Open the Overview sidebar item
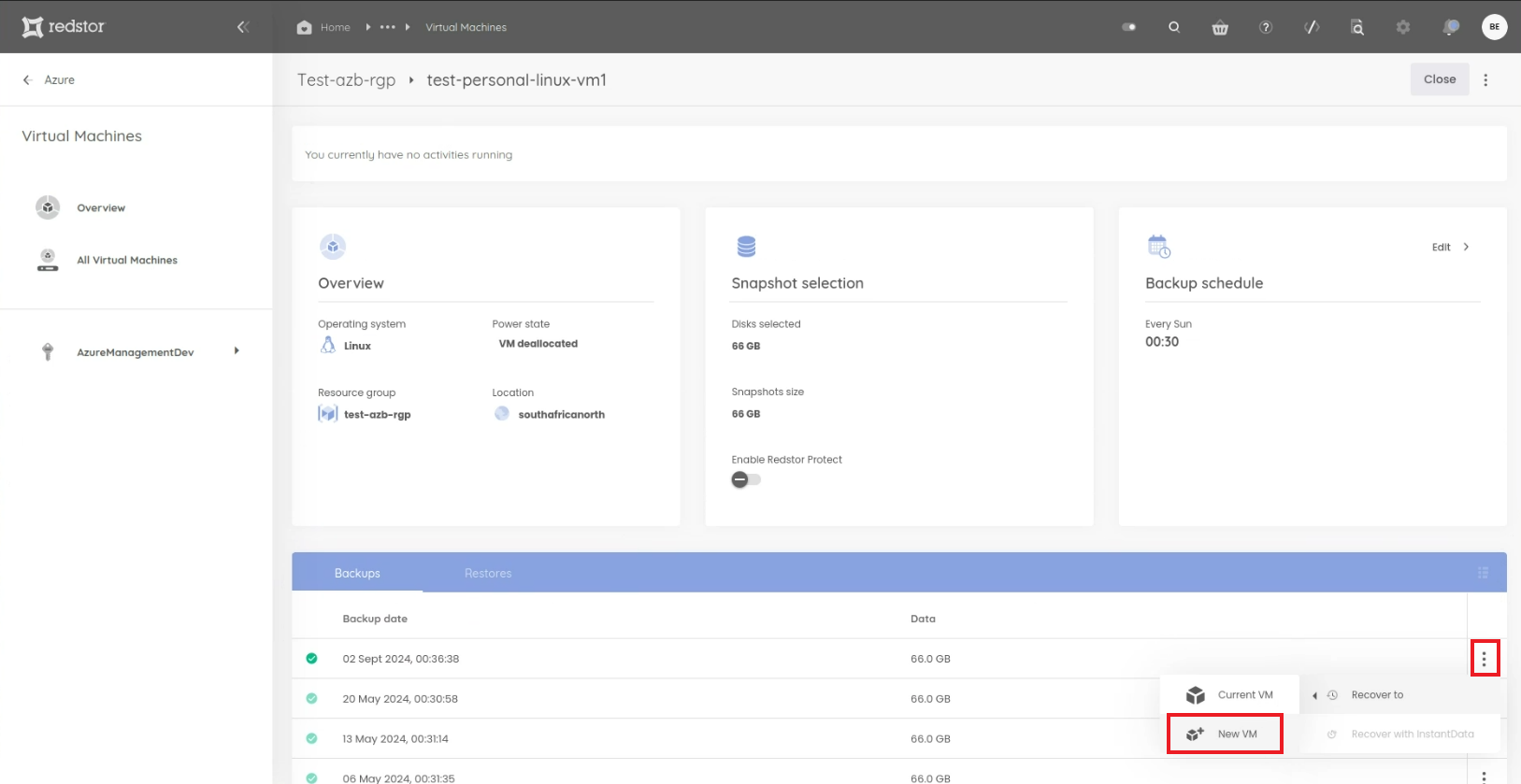Viewport: 1521px width, 784px height. tap(101, 207)
